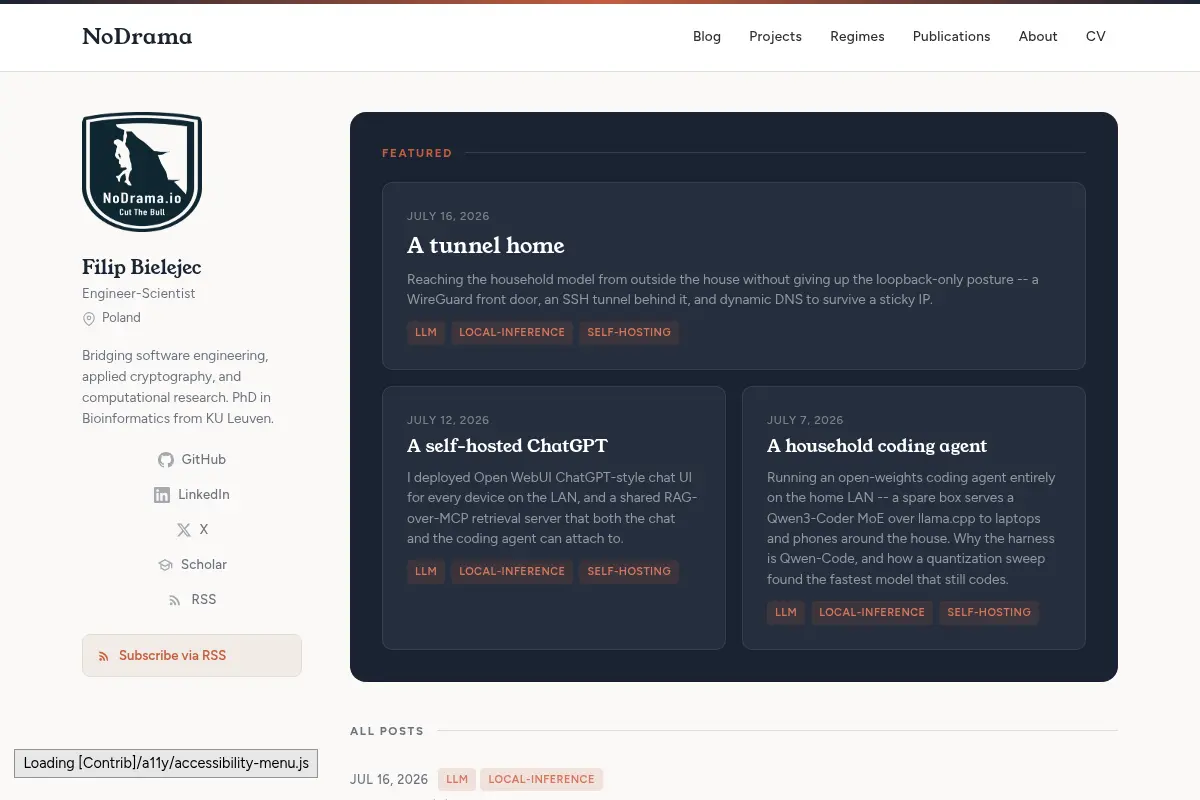Go to the Regimes page
Screen dimensions: 1200x800
click(857, 36)
